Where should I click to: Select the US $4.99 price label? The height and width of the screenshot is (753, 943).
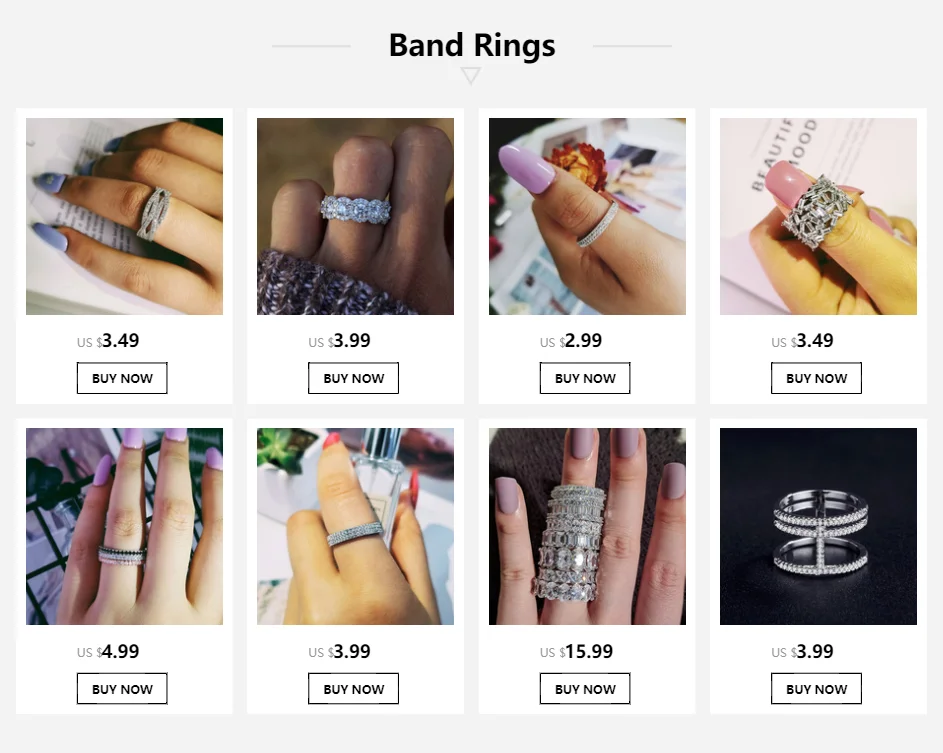click(108, 651)
